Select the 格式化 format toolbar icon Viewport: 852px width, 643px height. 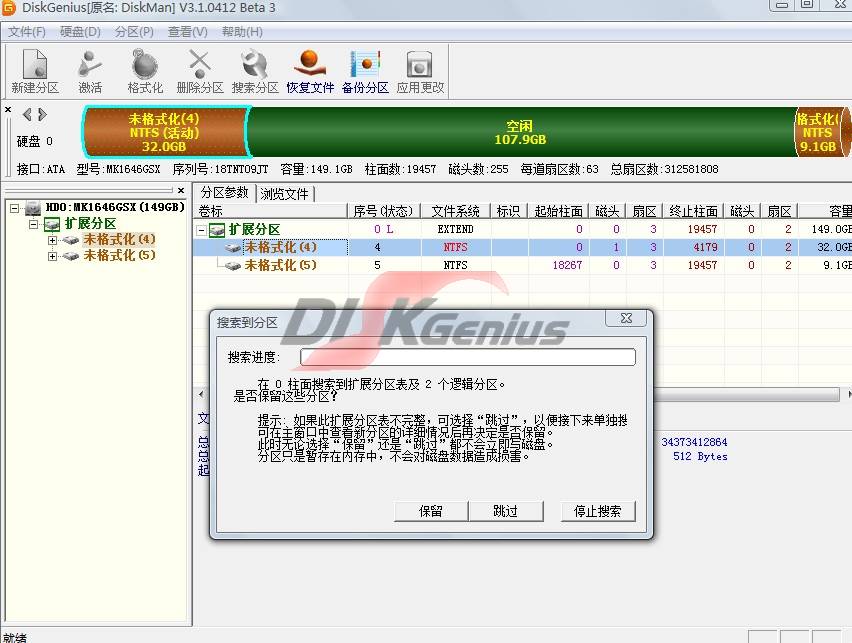coord(145,71)
